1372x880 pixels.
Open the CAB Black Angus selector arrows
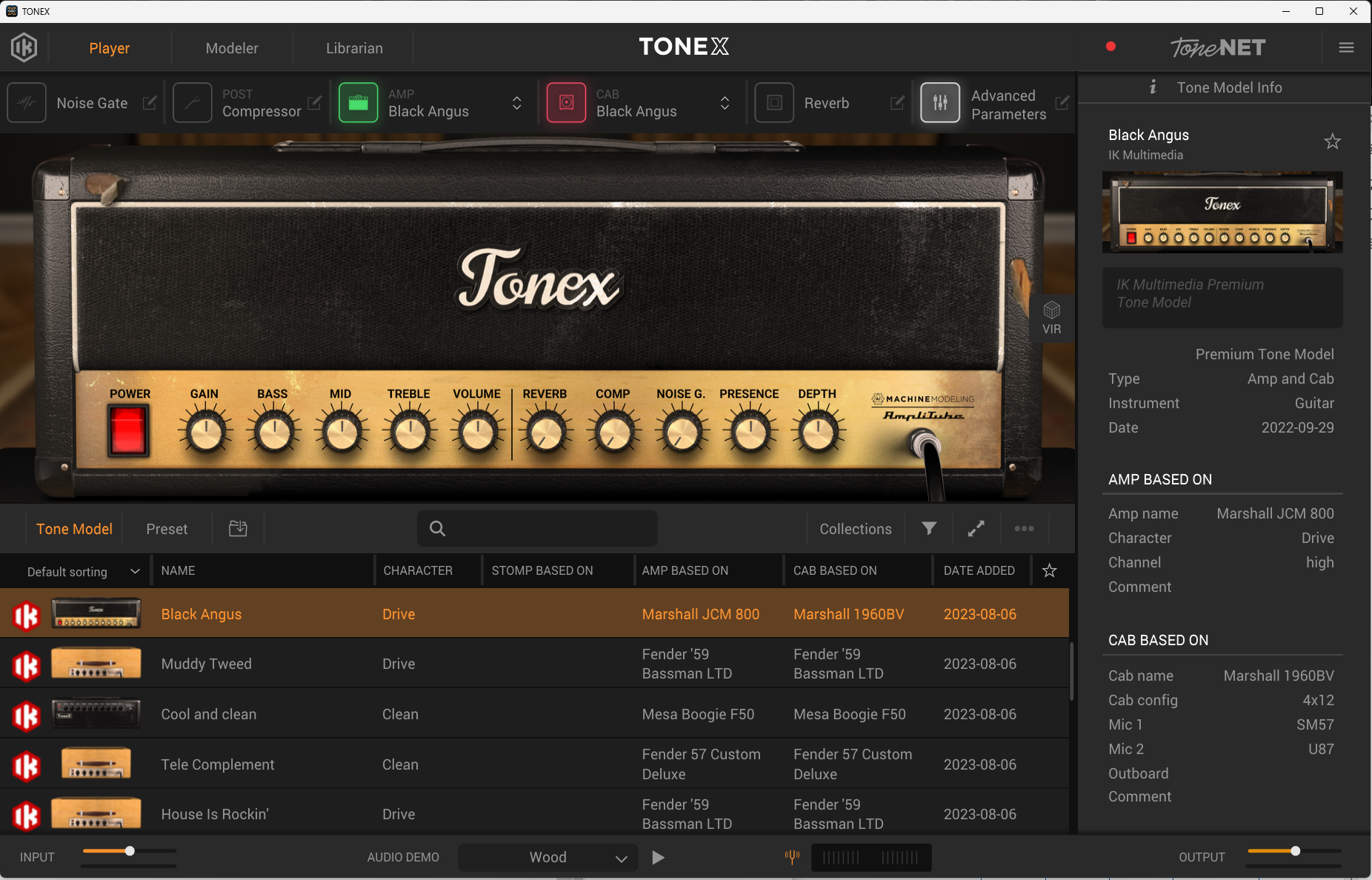click(x=725, y=103)
